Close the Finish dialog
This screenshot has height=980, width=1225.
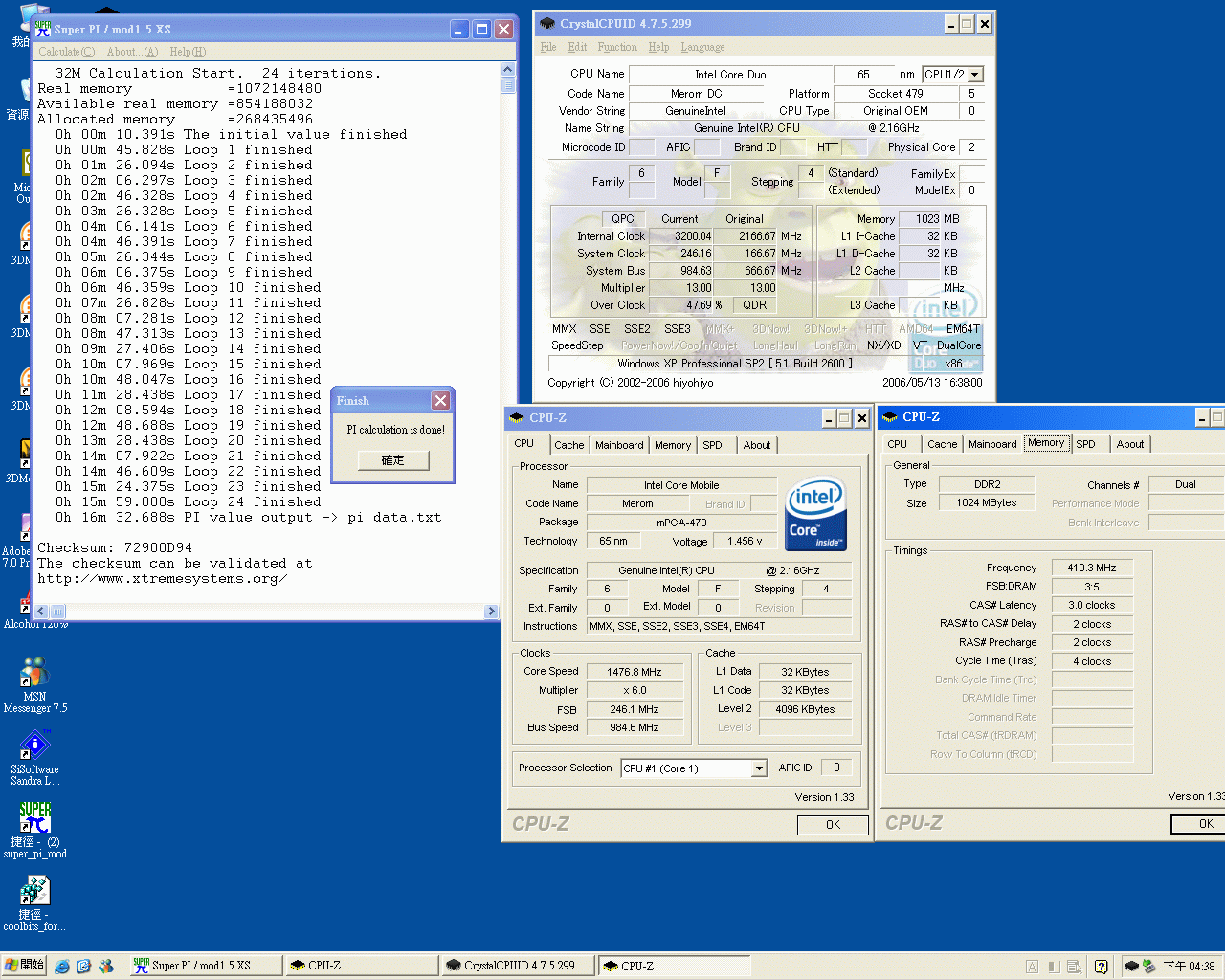point(440,400)
